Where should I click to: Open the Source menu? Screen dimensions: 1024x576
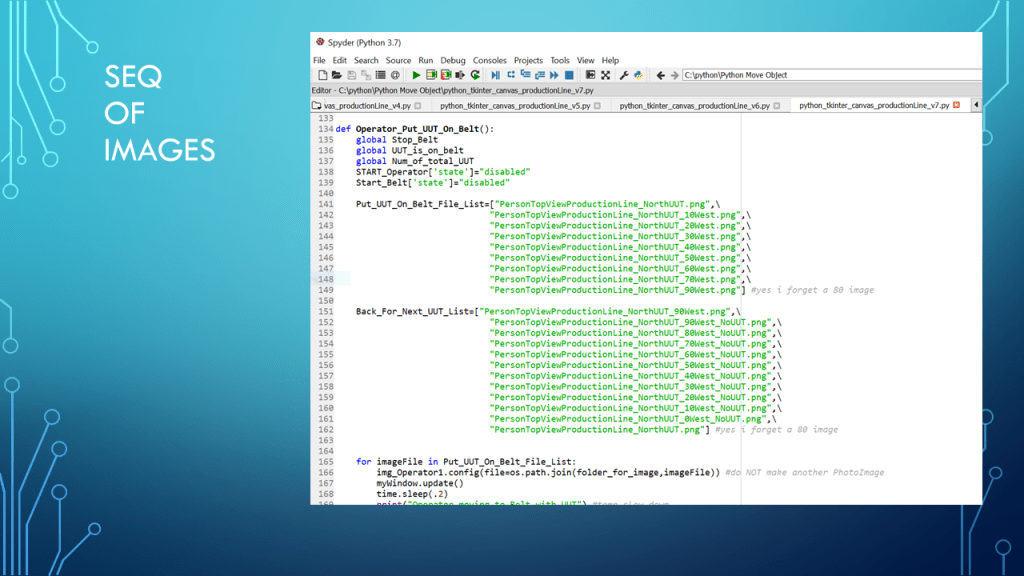point(399,60)
